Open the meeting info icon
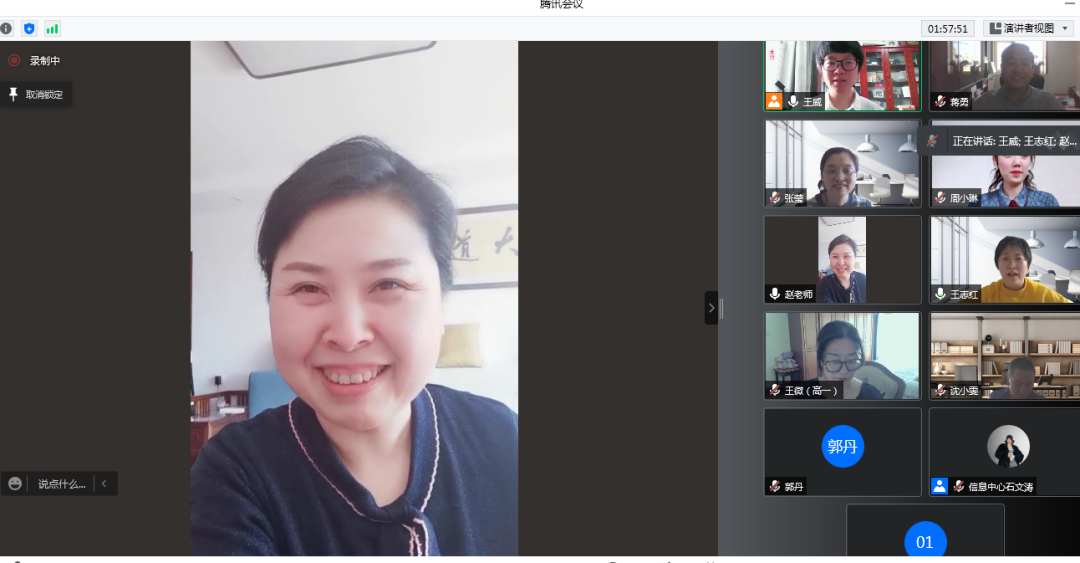Image resolution: width=1080 pixels, height=563 pixels. pos(6,28)
